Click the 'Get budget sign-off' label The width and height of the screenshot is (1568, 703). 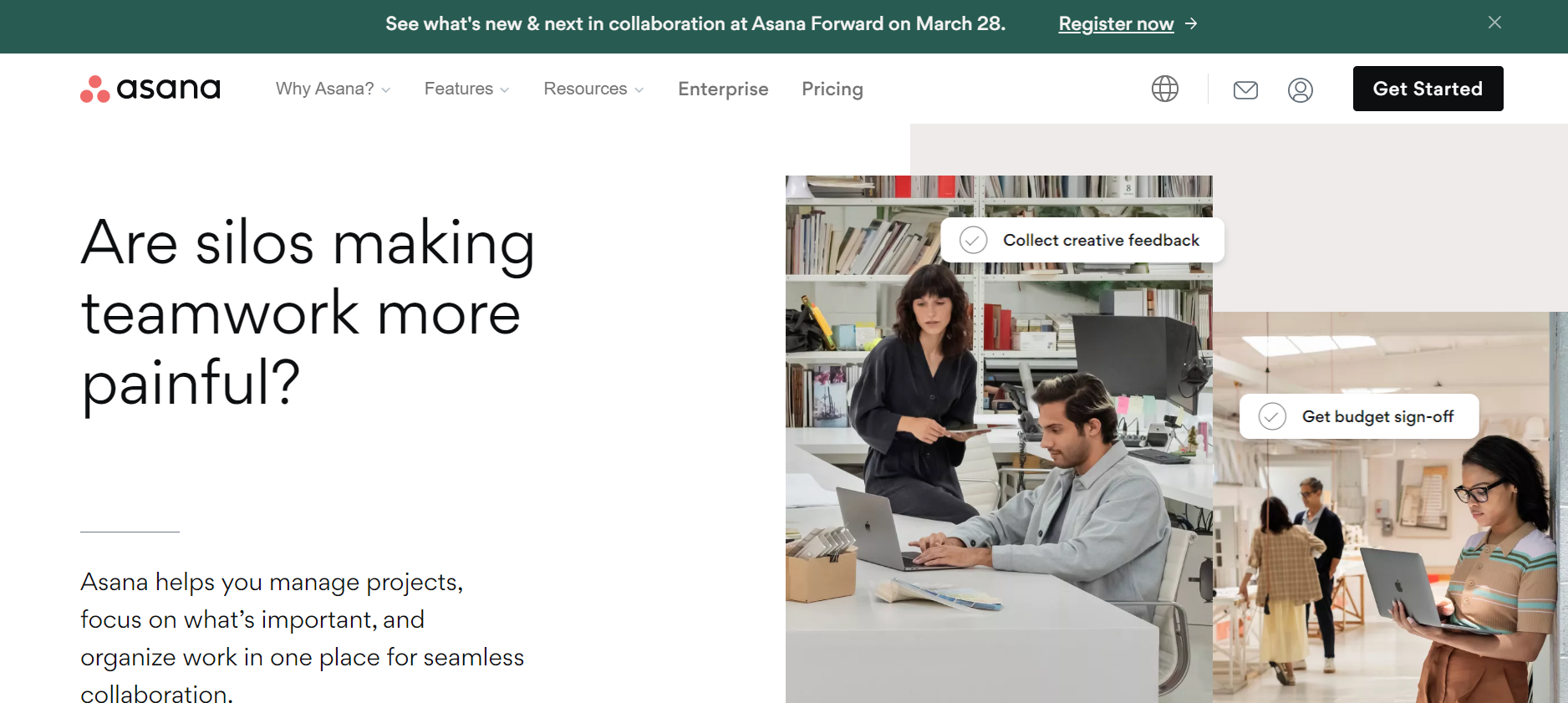pos(1377,416)
